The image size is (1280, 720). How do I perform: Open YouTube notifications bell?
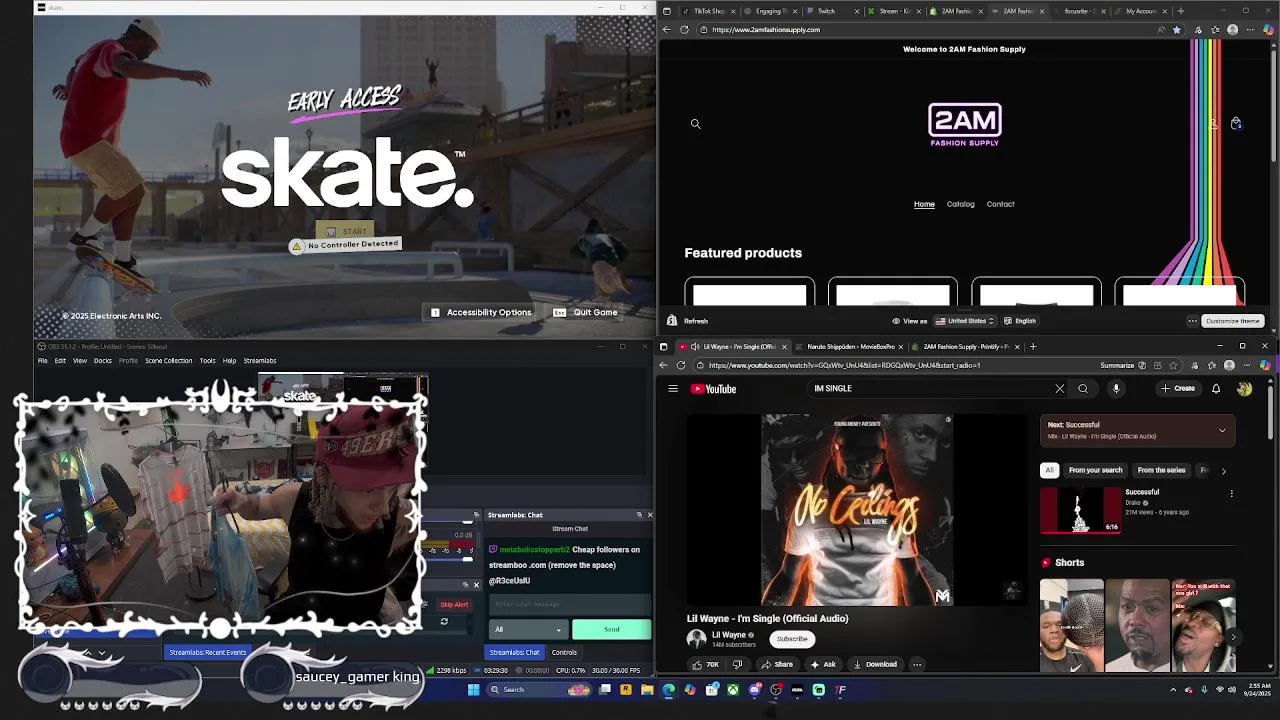[x=1216, y=389]
